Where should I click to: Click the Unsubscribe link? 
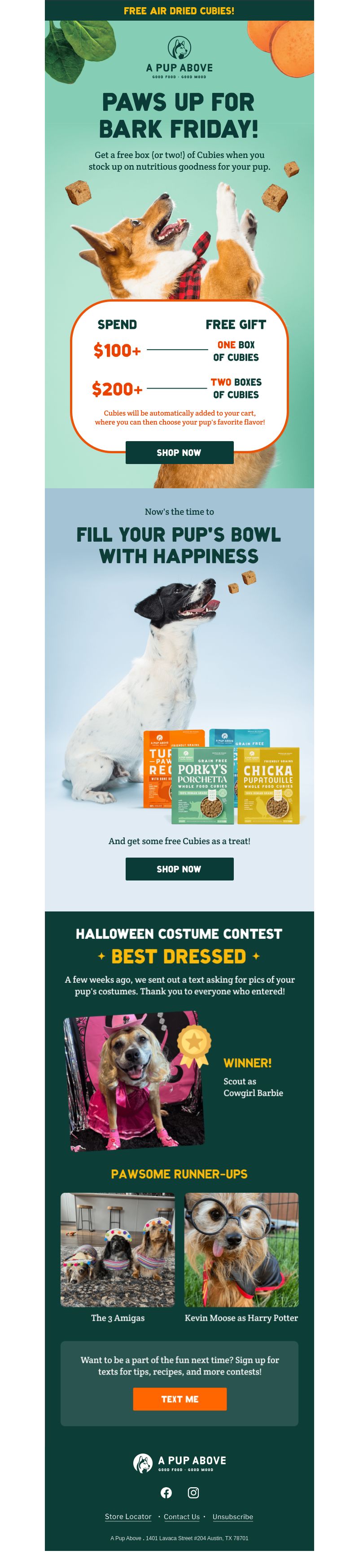[232, 1516]
